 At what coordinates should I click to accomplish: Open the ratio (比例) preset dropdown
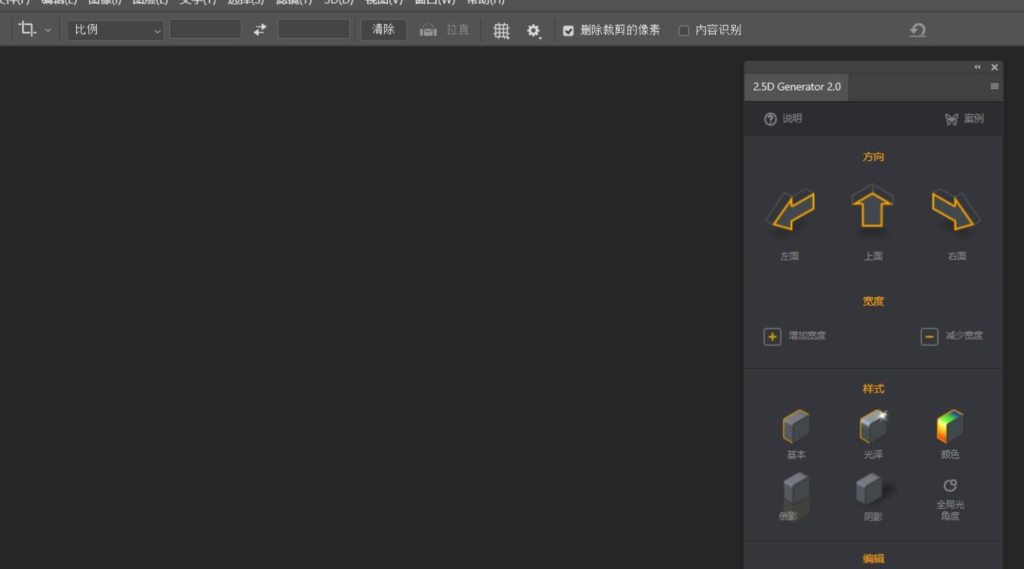click(115, 30)
